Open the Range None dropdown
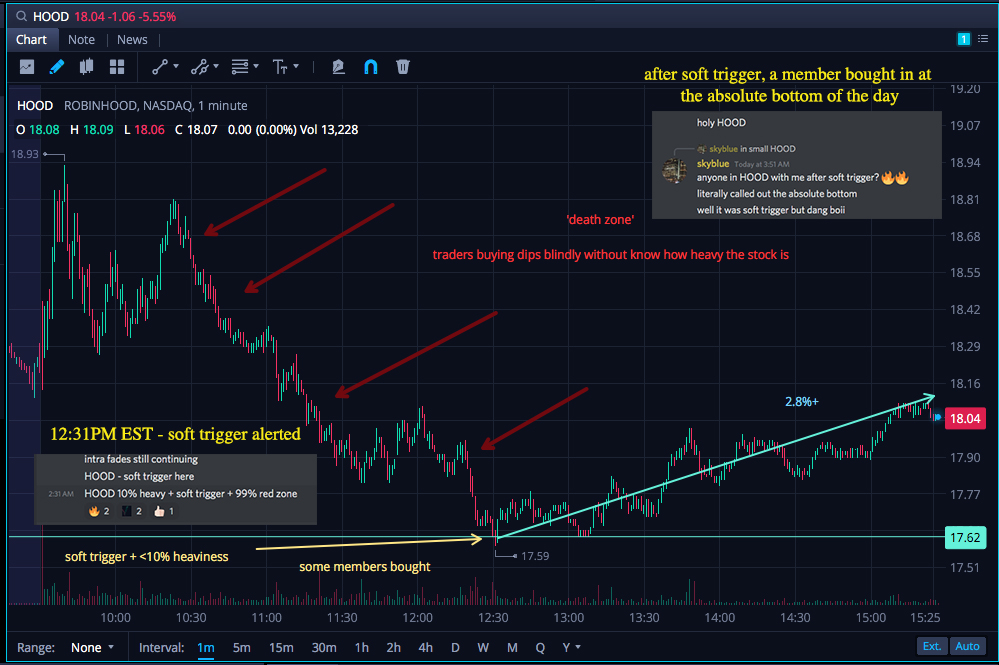Viewport: 999px width, 665px height. pyautogui.click(x=92, y=647)
